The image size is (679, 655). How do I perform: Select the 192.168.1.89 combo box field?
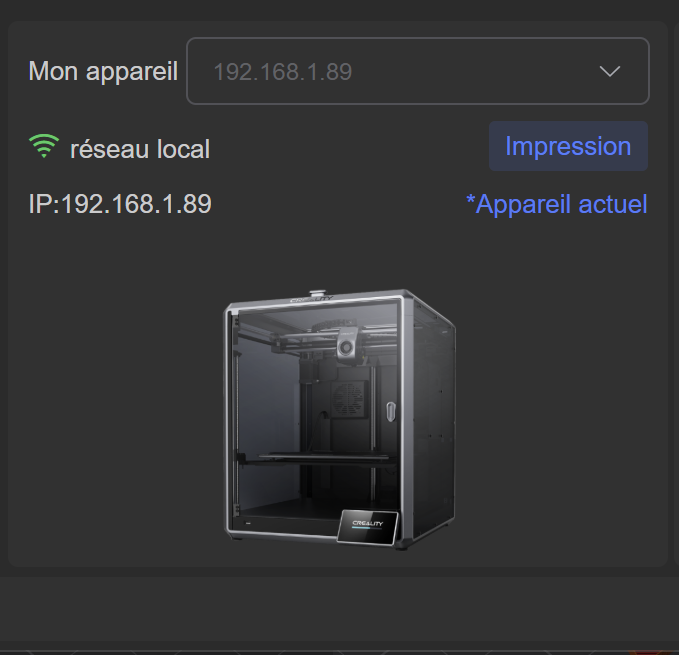click(x=418, y=71)
